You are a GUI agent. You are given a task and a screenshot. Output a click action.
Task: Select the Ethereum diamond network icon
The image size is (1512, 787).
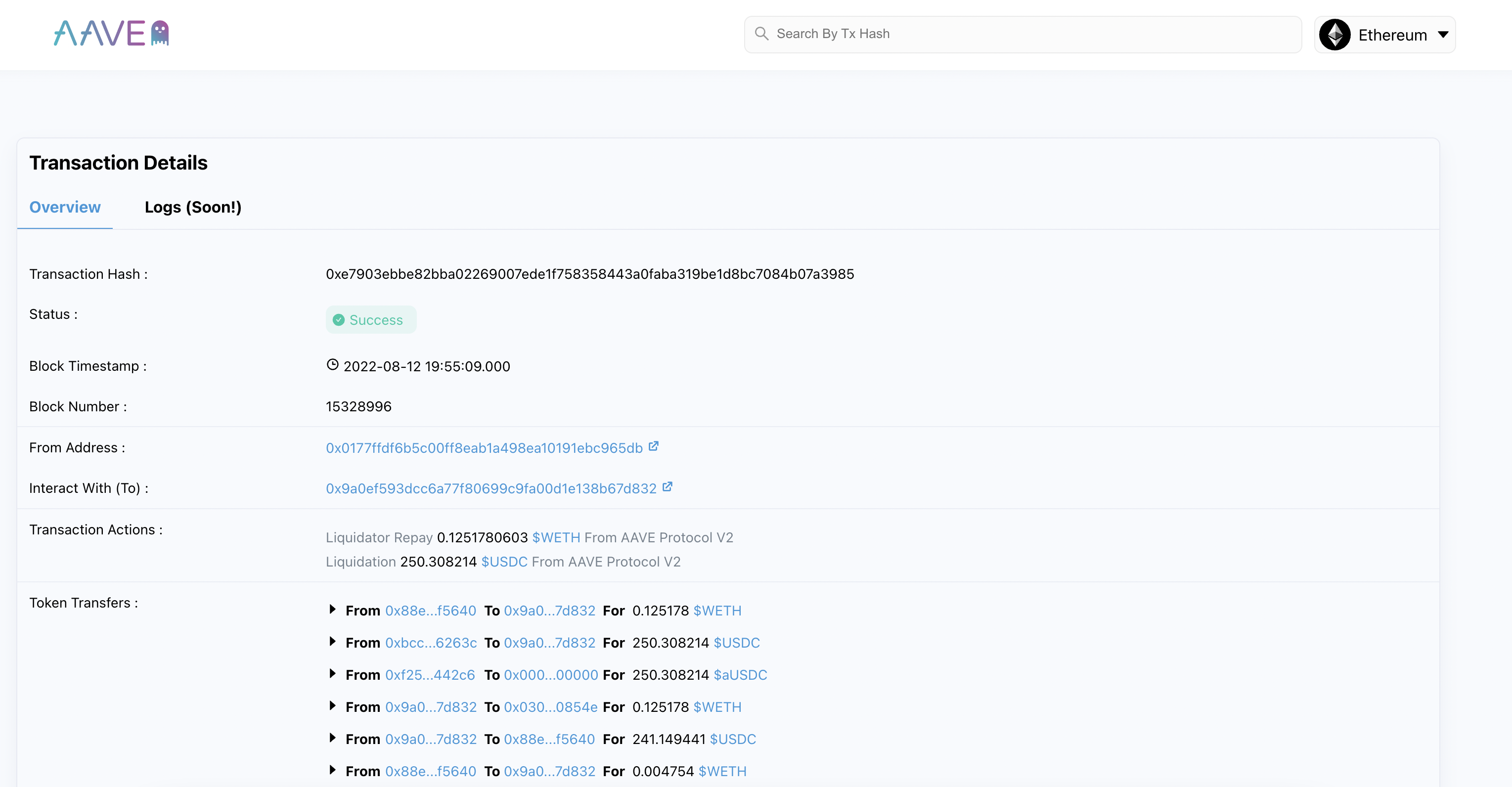tap(1334, 35)
